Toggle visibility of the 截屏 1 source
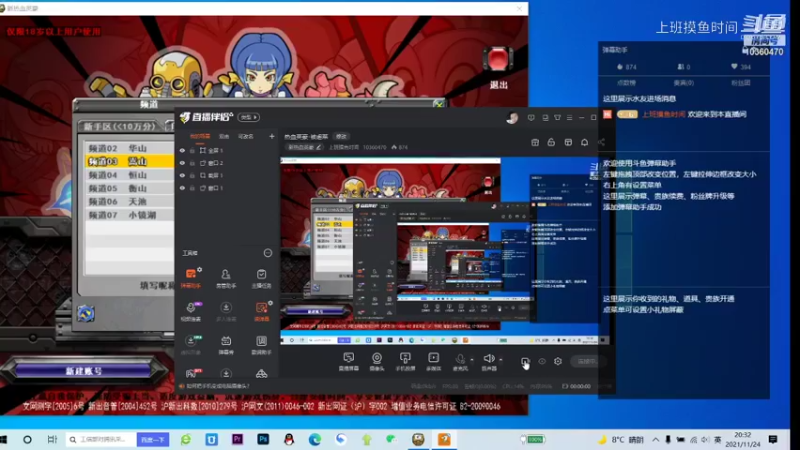 pyautogui.click(x=182, y=176)
